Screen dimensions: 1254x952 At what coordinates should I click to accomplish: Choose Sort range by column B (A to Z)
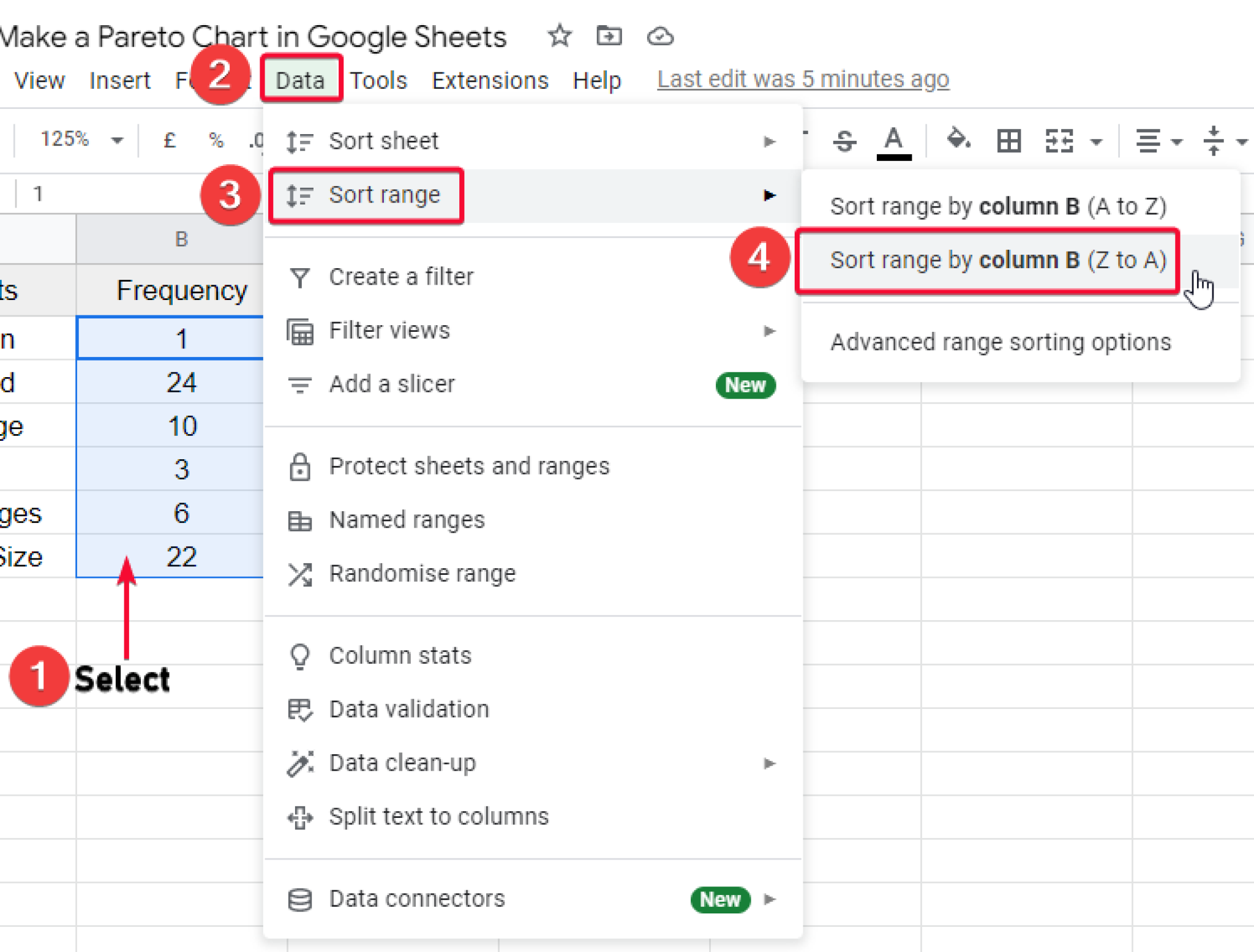[1019, 206]
